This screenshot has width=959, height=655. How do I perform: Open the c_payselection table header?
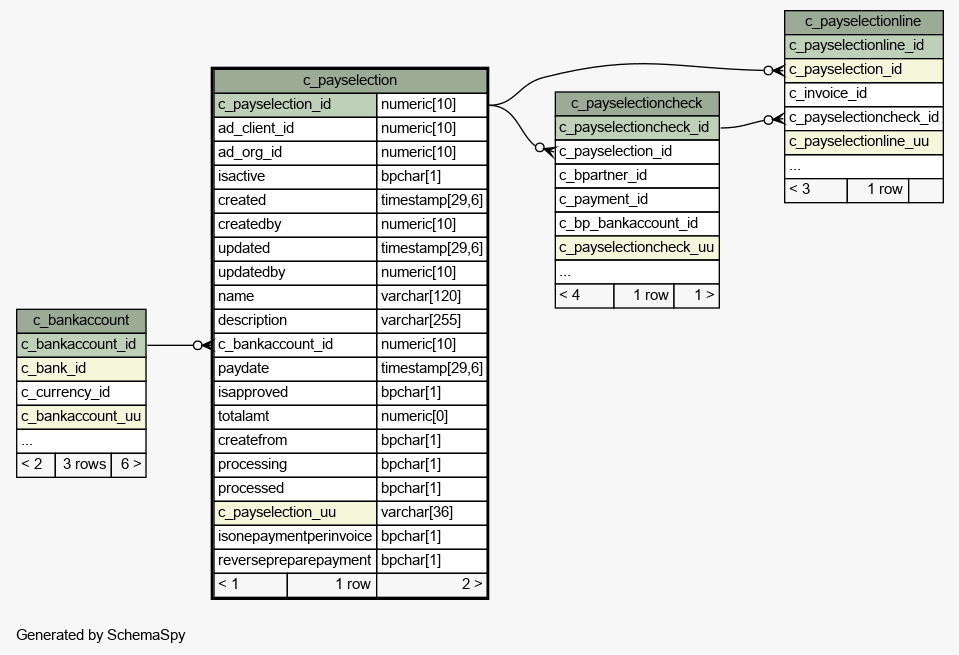click(350, 81)
